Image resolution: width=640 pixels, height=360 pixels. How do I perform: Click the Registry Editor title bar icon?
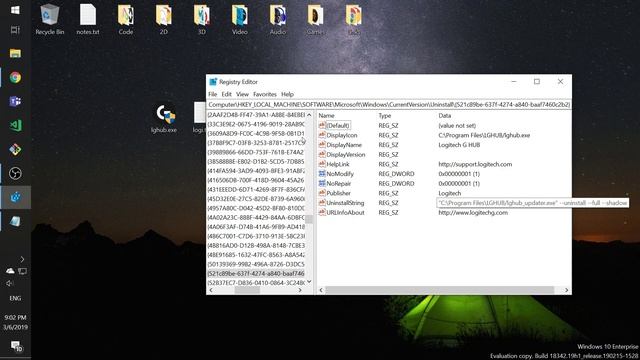pos(213,82)
